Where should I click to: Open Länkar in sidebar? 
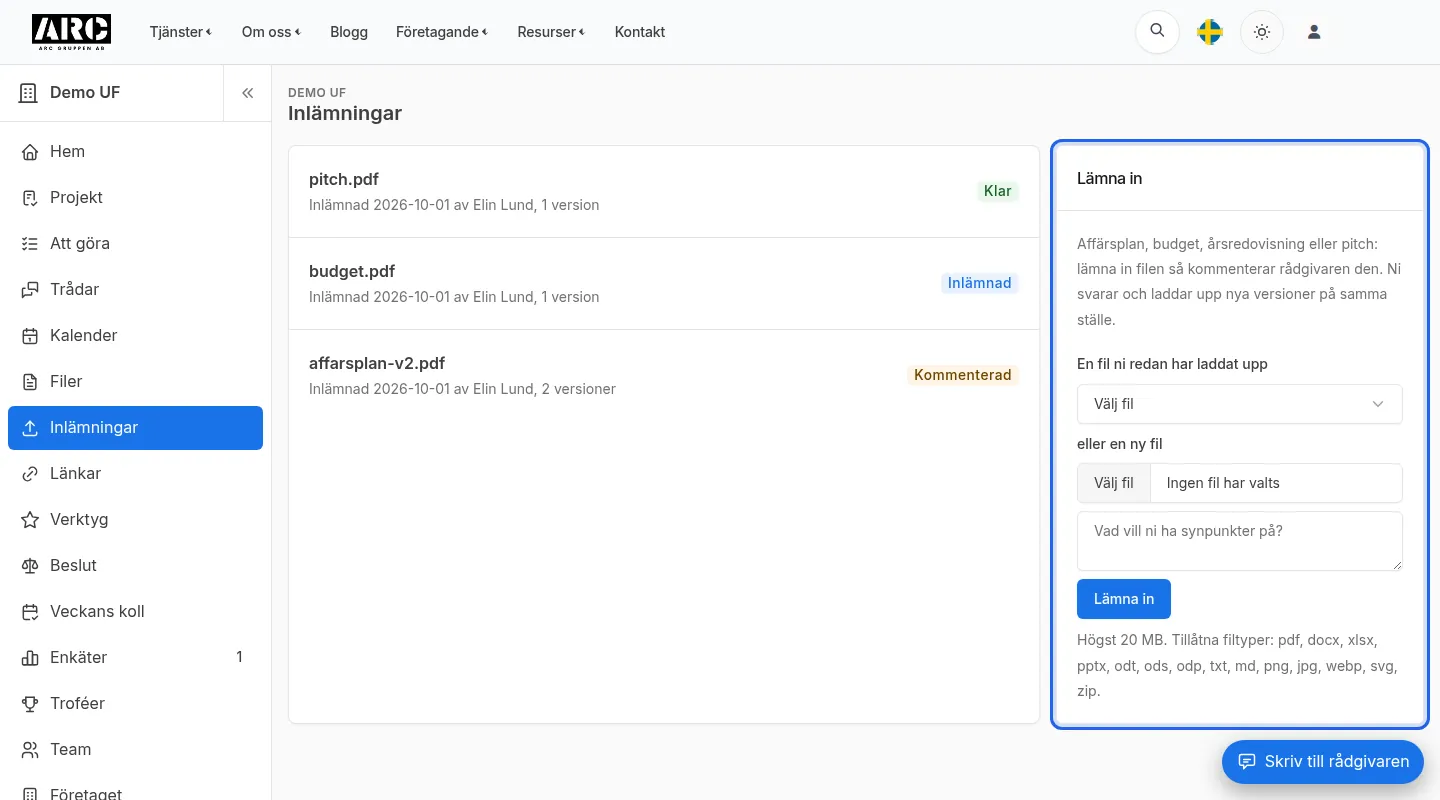tap(135, 474)
